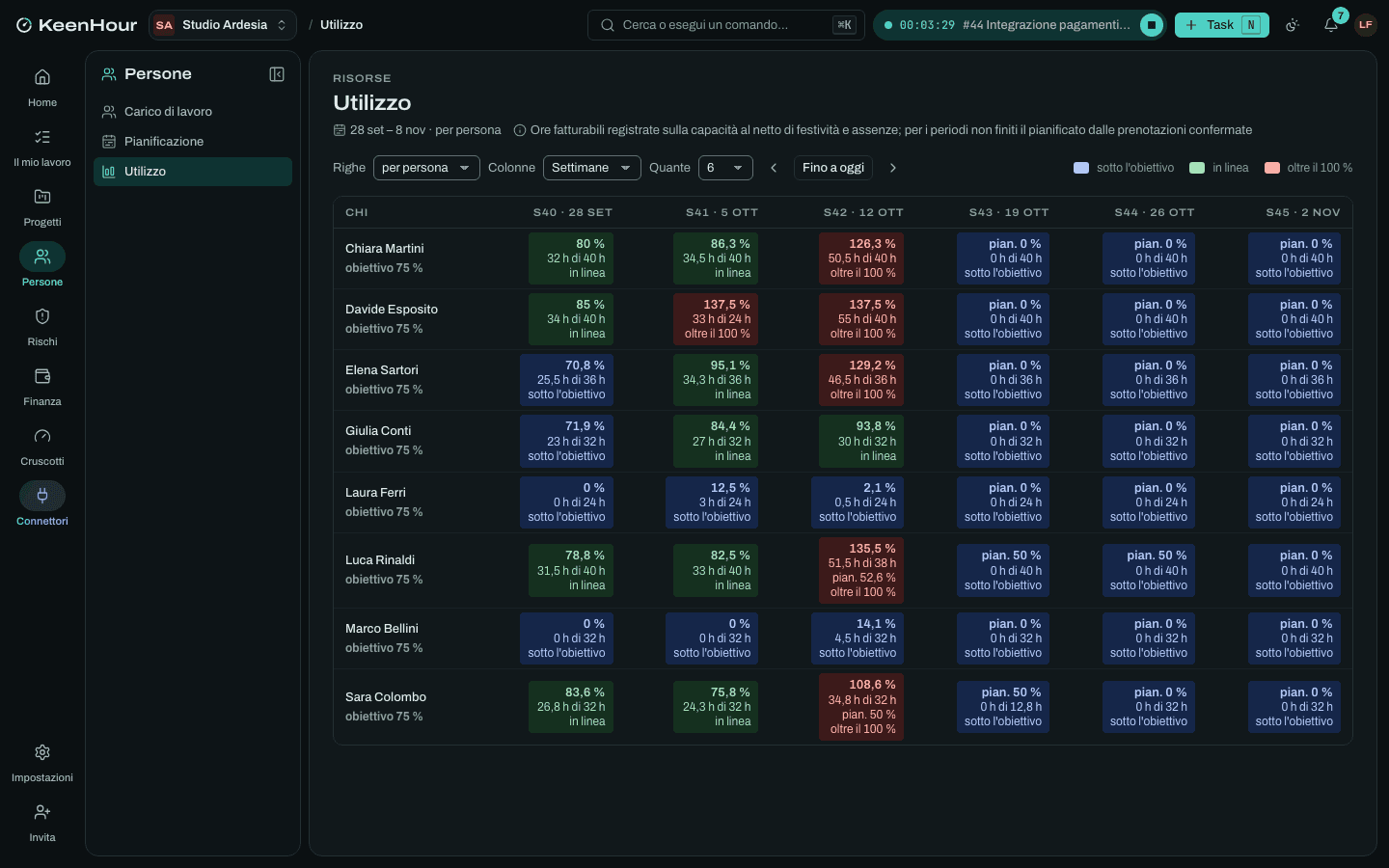The image size is (1389, 868).
Task: Open the Persone section in the main sidebar
Action: [42, 267]
